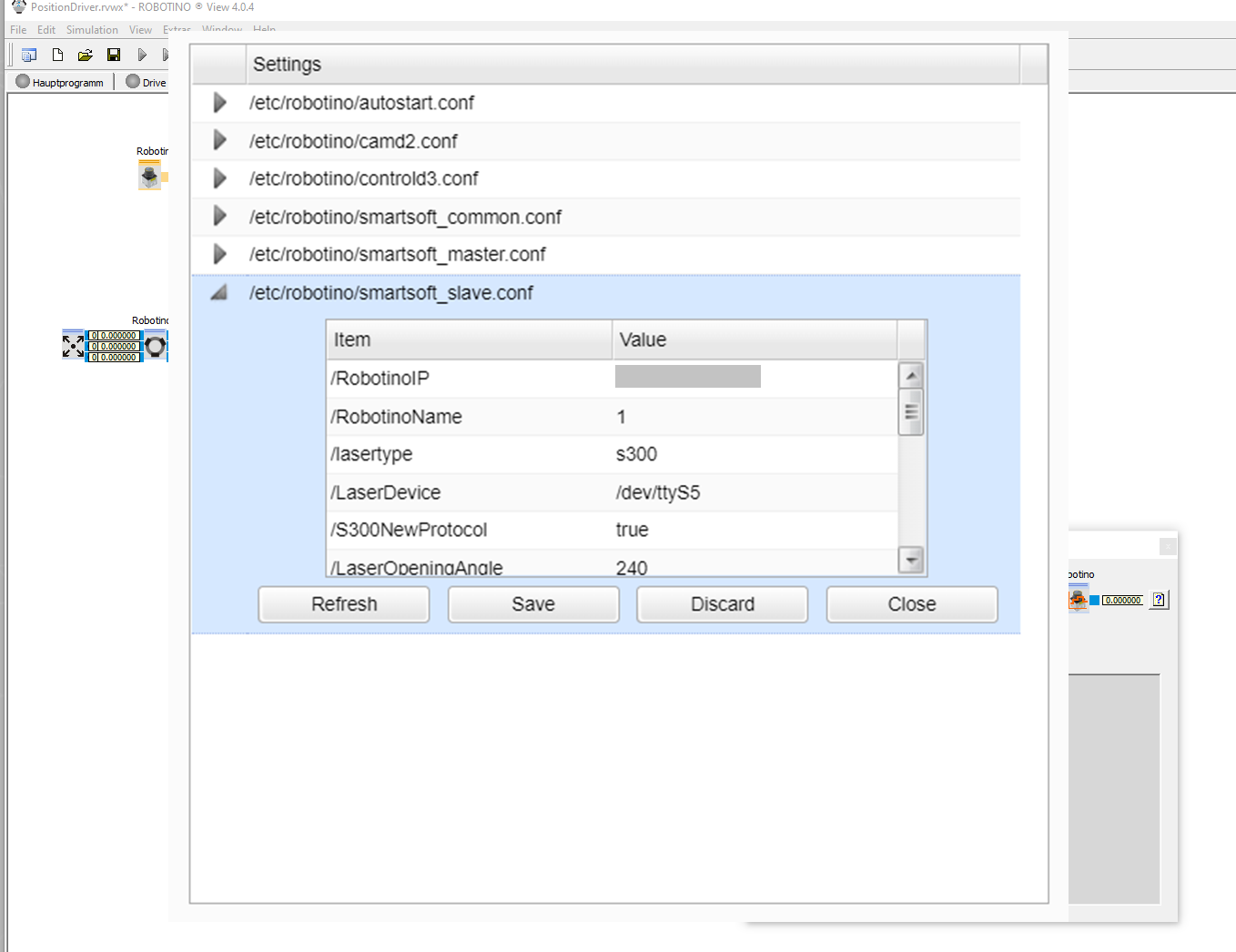Click the Save button in settings
Viewport: 1236px width, 952px height.
pyautogui.click(x=533, y=604)
